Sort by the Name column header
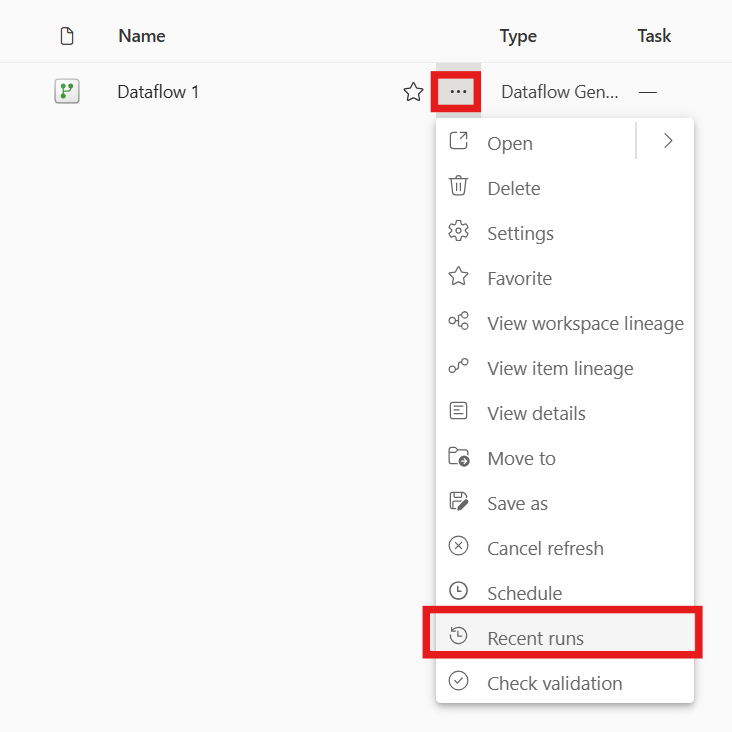Screen dimensions: 732x732 pyautogui.click(x=141, y=36)
